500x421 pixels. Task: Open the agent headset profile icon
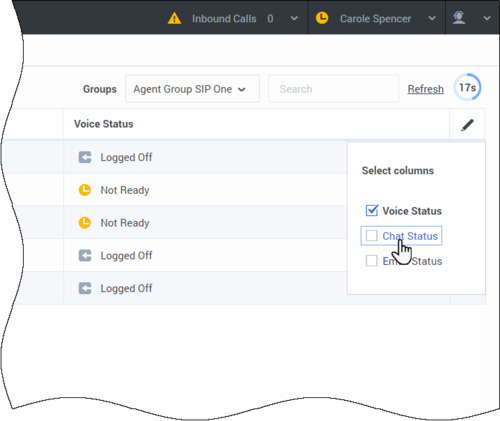pos(459,18)
